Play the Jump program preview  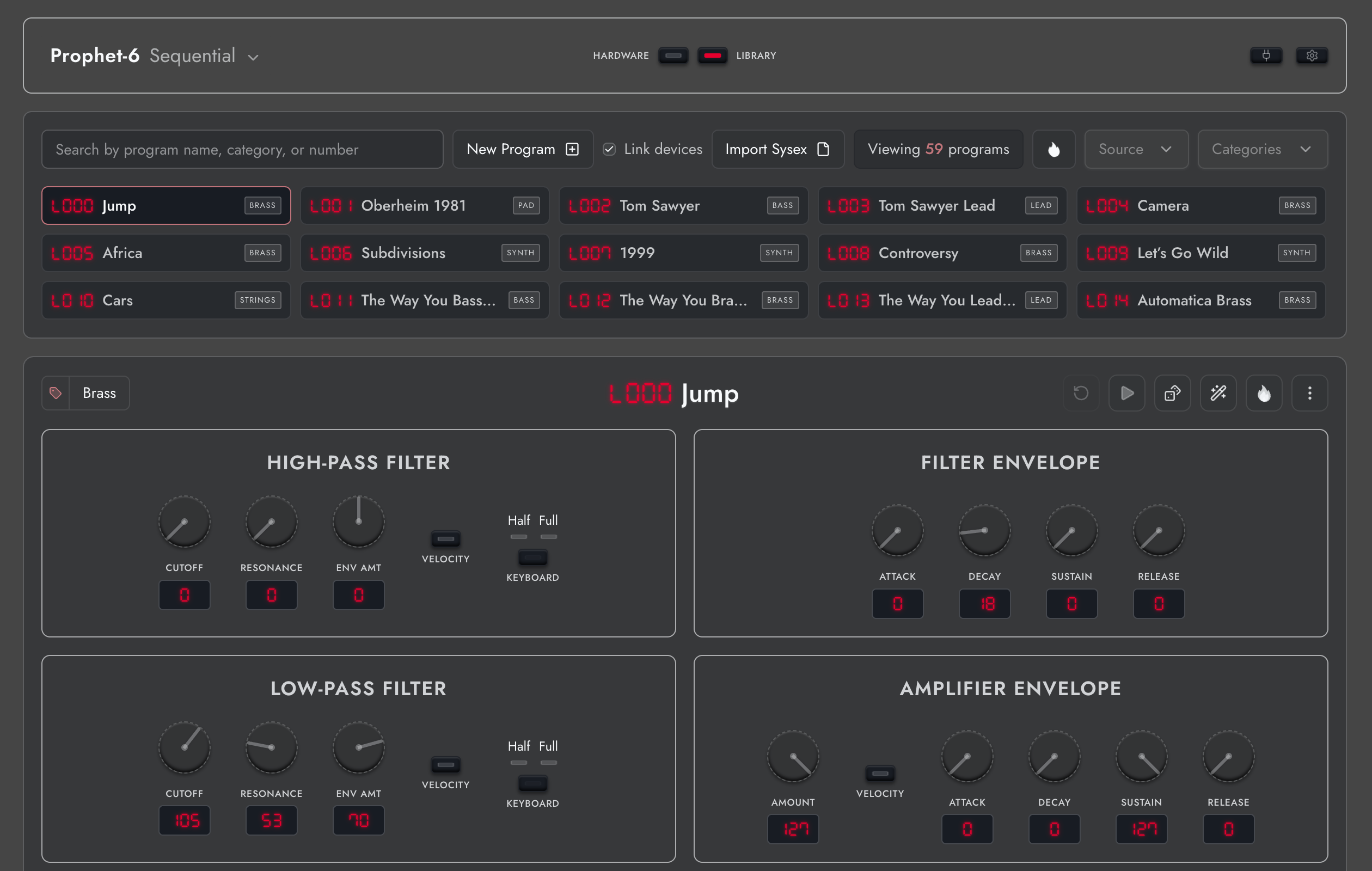coord(1126,393)
